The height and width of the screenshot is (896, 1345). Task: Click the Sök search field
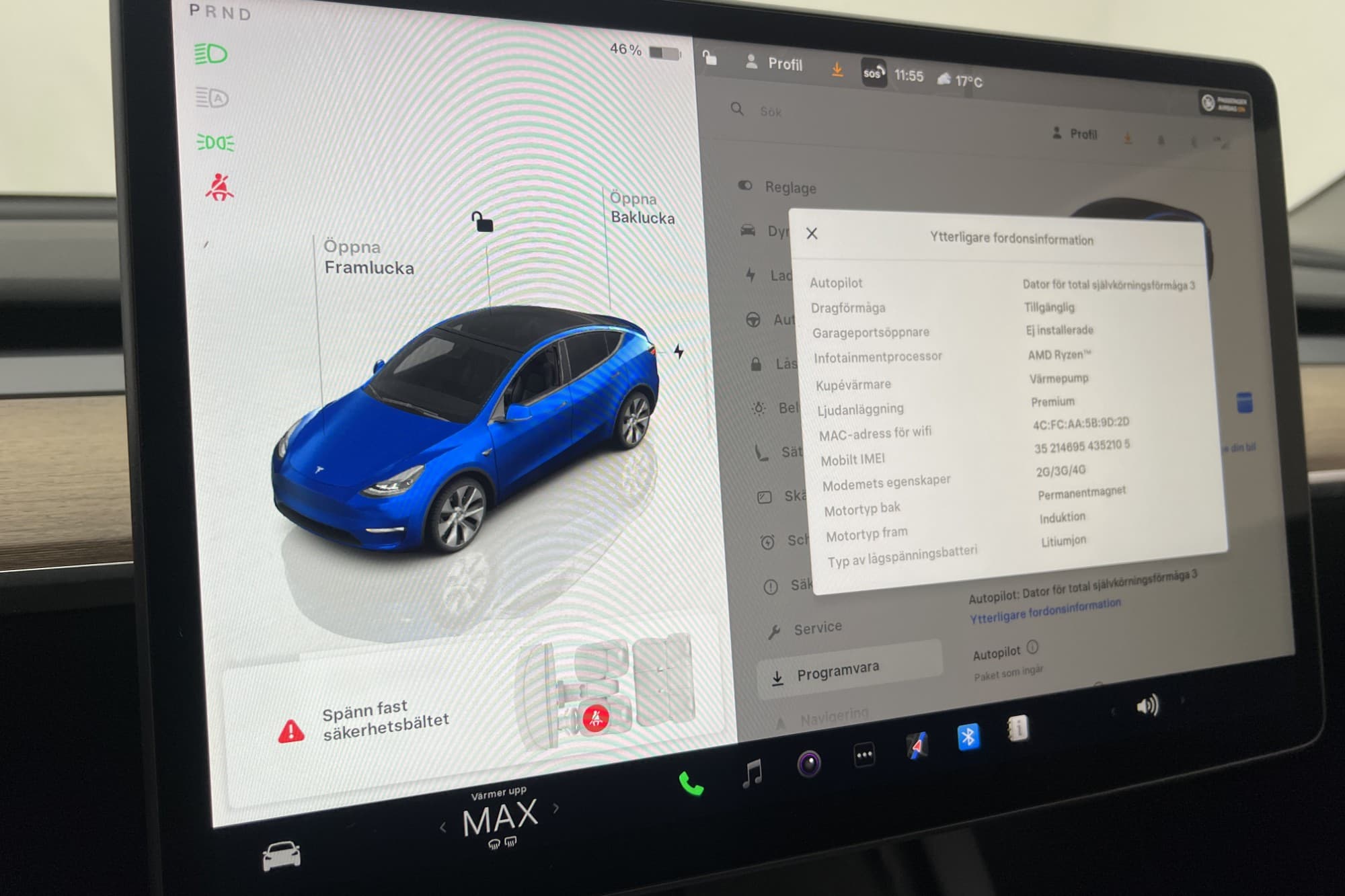click(771, 112)
